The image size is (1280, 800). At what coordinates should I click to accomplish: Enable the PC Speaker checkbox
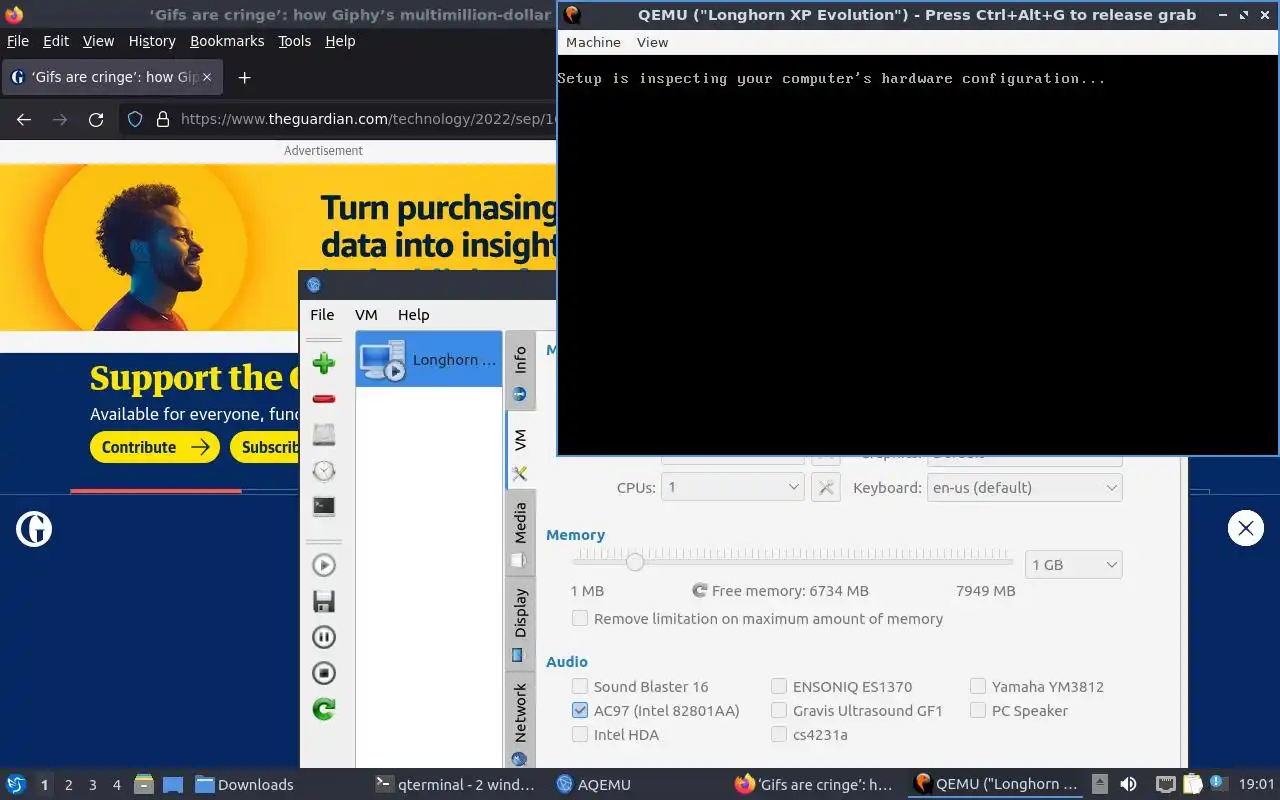click(978, 710)
